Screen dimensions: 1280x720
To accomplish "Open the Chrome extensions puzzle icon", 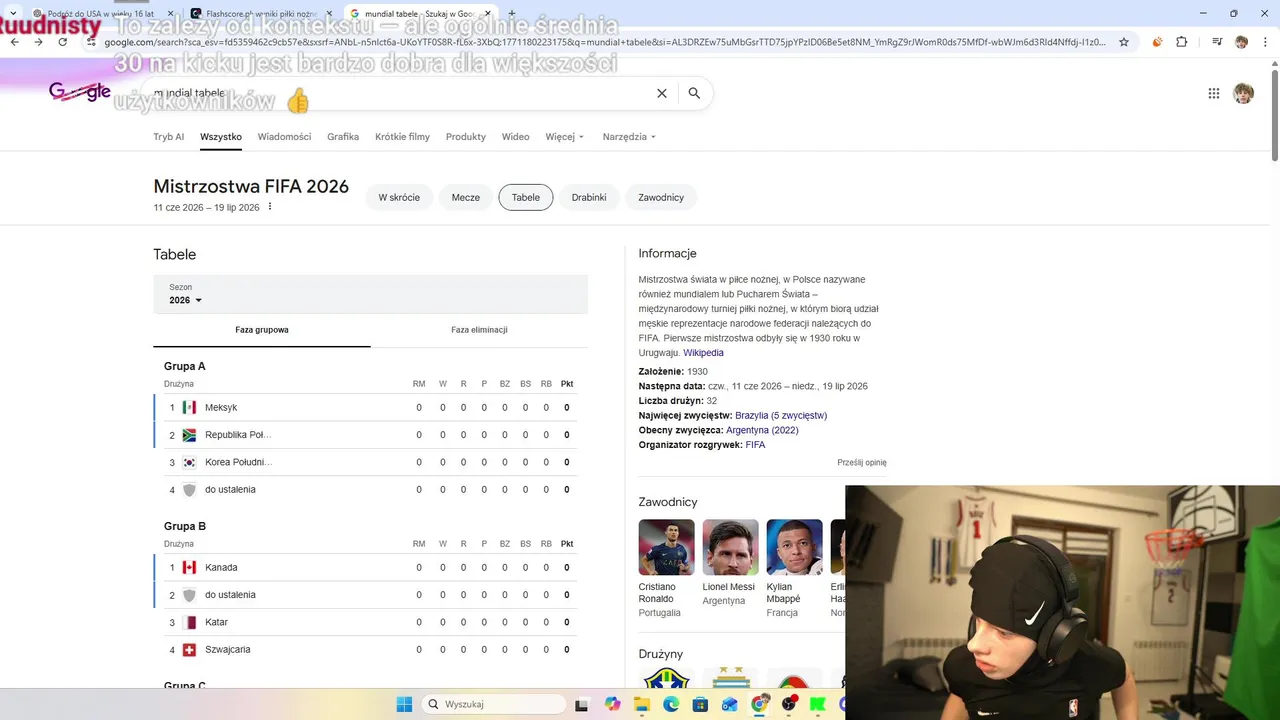I will [x=1182, y=42].
